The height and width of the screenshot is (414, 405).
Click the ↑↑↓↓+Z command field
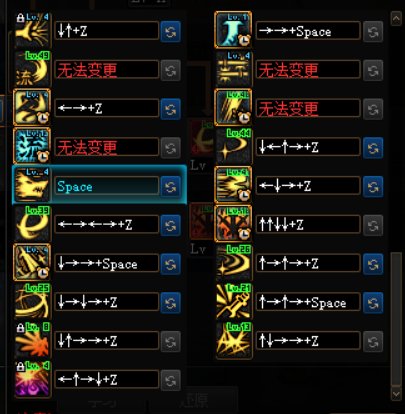[x=308, y=224]
